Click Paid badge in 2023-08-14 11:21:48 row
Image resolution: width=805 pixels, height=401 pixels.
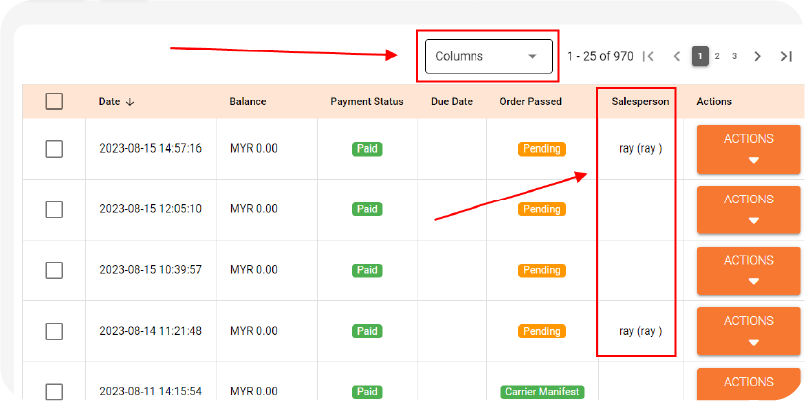pyautogui.click(x=367, y=331)
